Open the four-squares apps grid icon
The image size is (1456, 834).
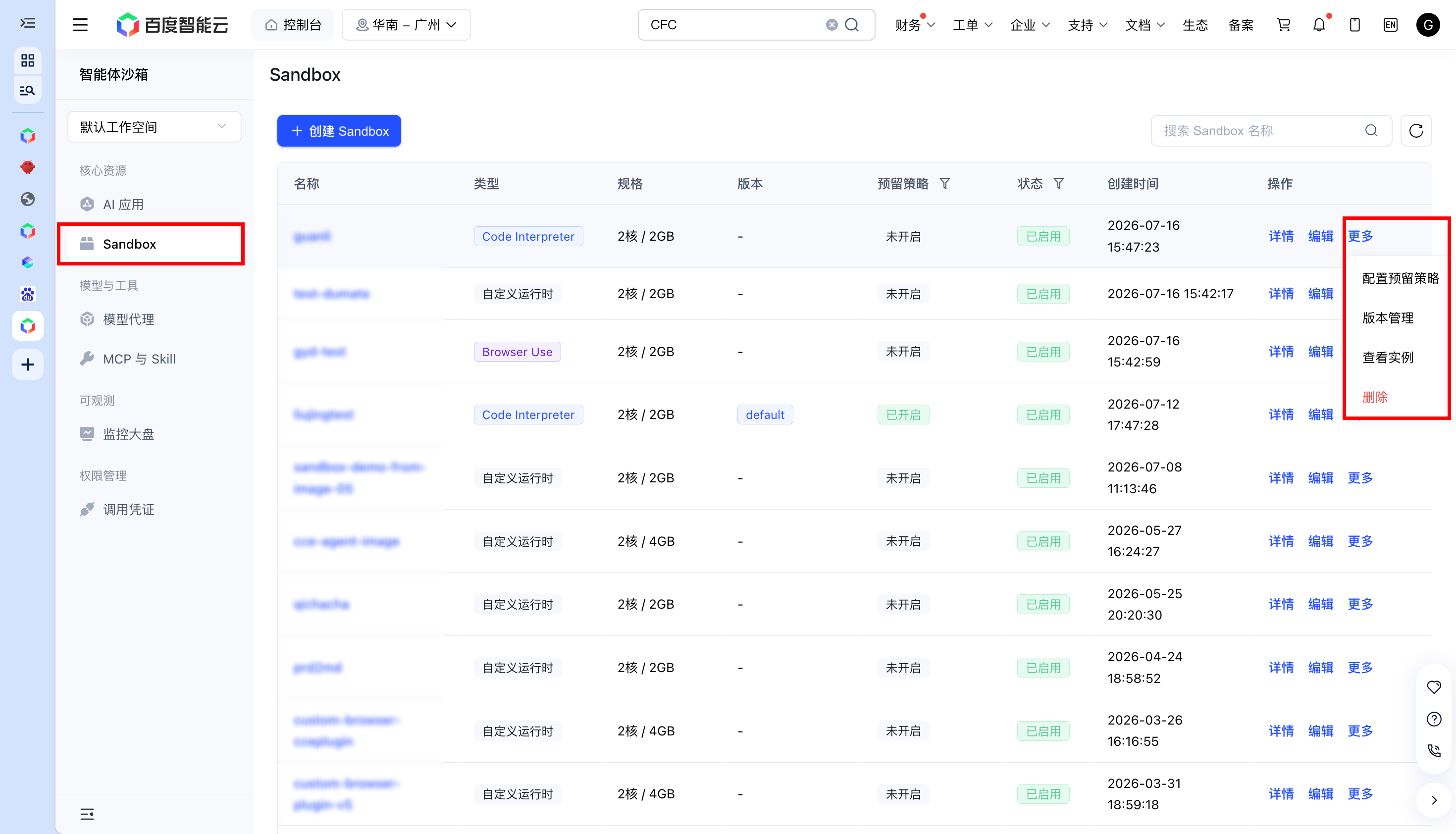28,60
